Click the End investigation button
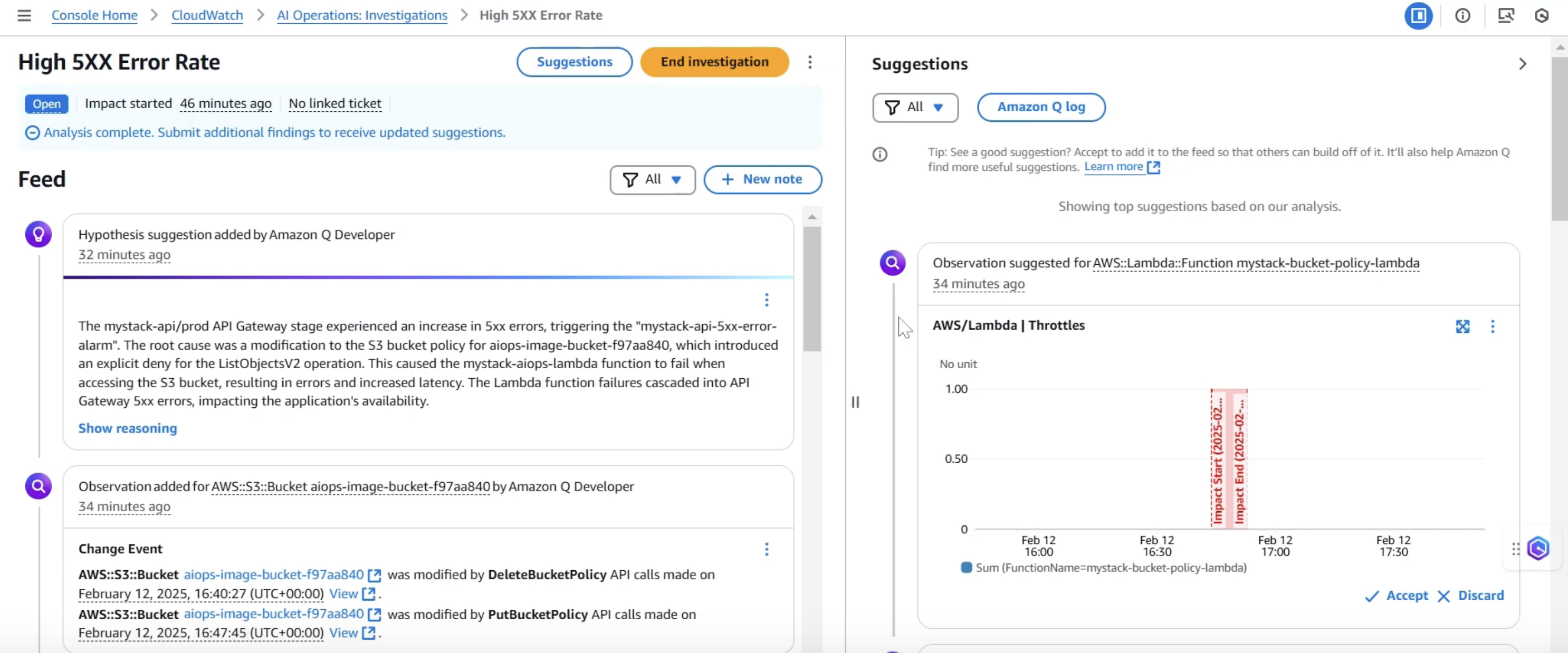The width and height of the screenshot is (1568, 653). (714, 62)
